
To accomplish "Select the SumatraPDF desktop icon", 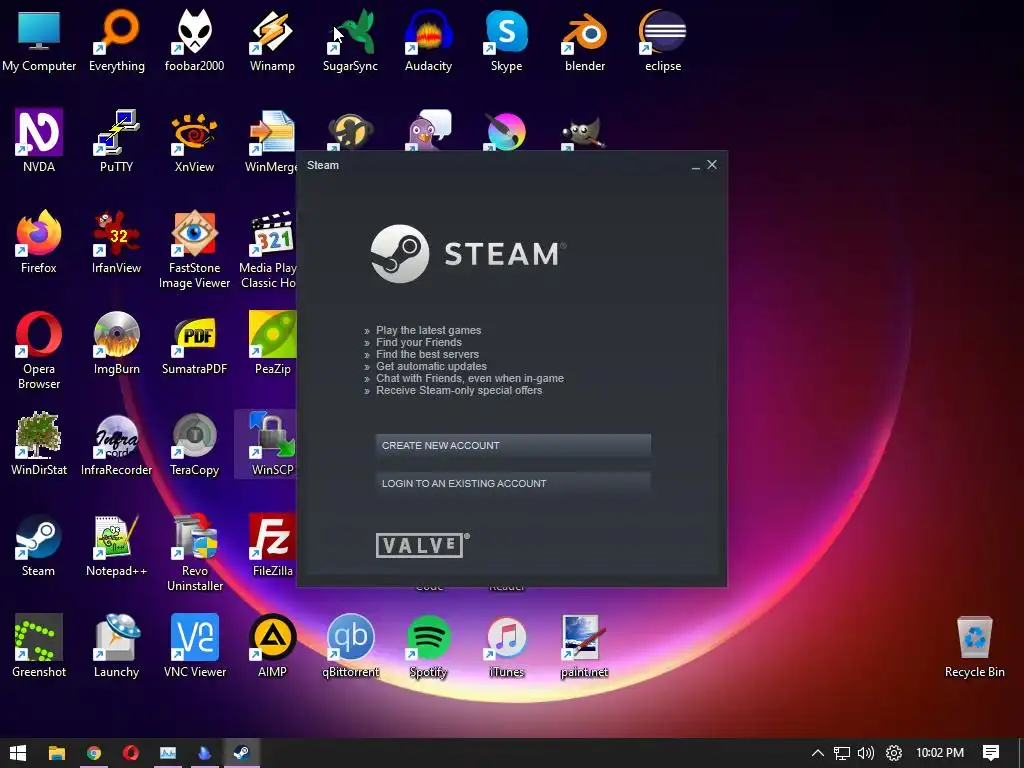I will [x=194, y=344].
